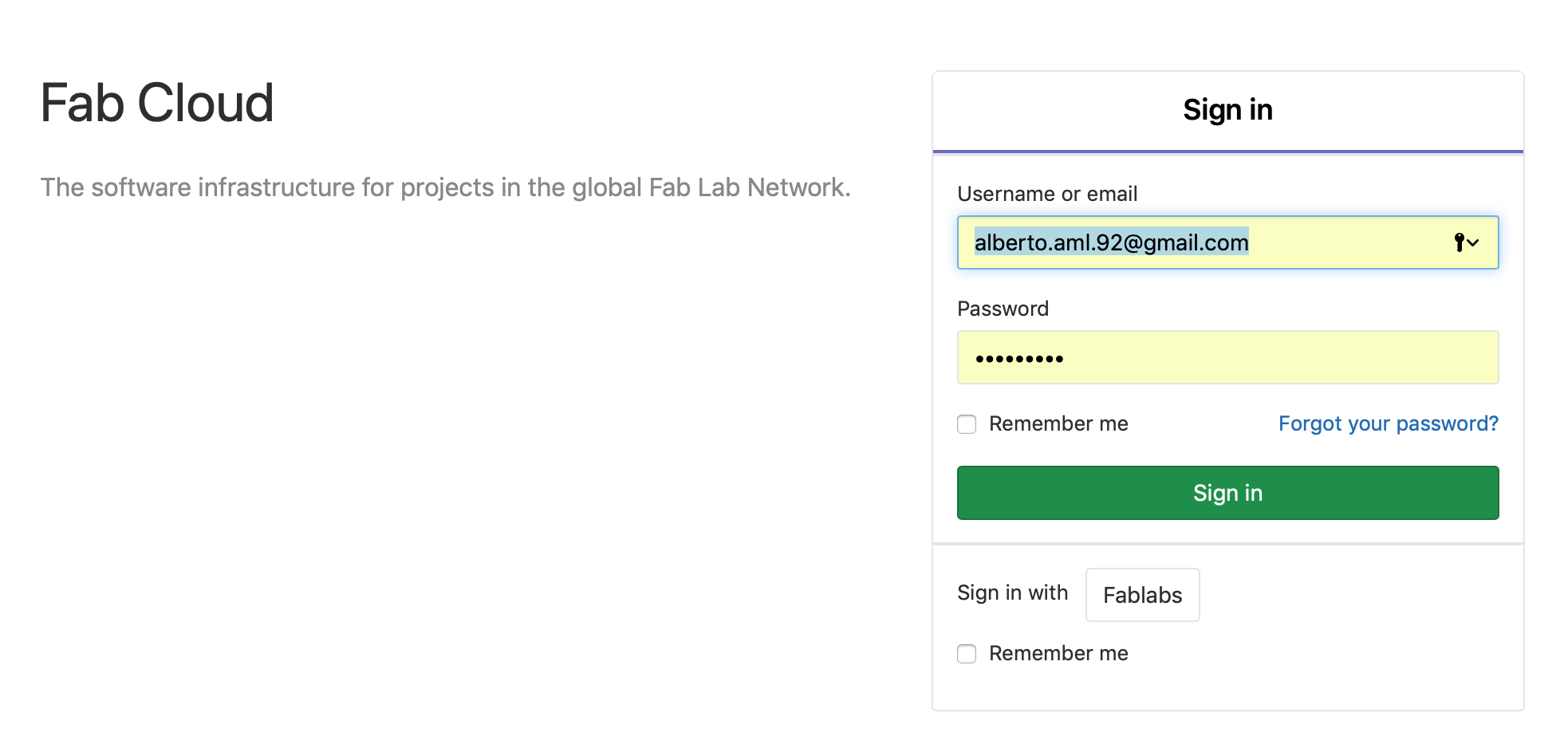Click the "Sign in with" text
This screenshot has height=756, width=1568.
[x=1012, y=593]
